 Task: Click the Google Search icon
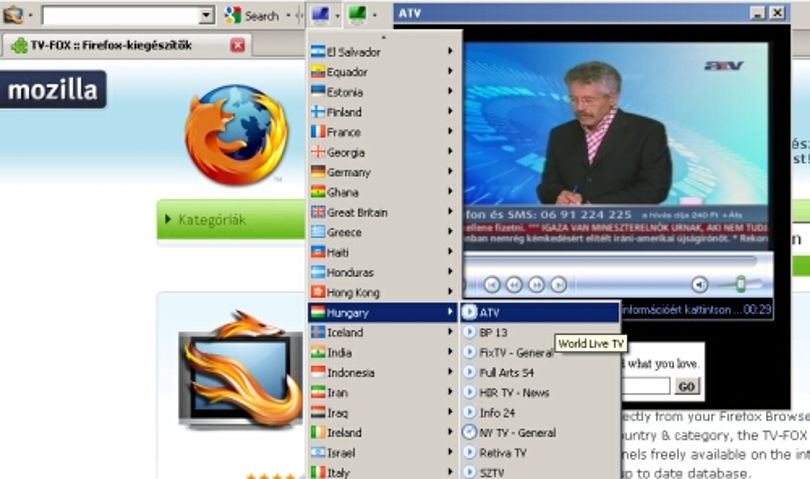point(233,16)
